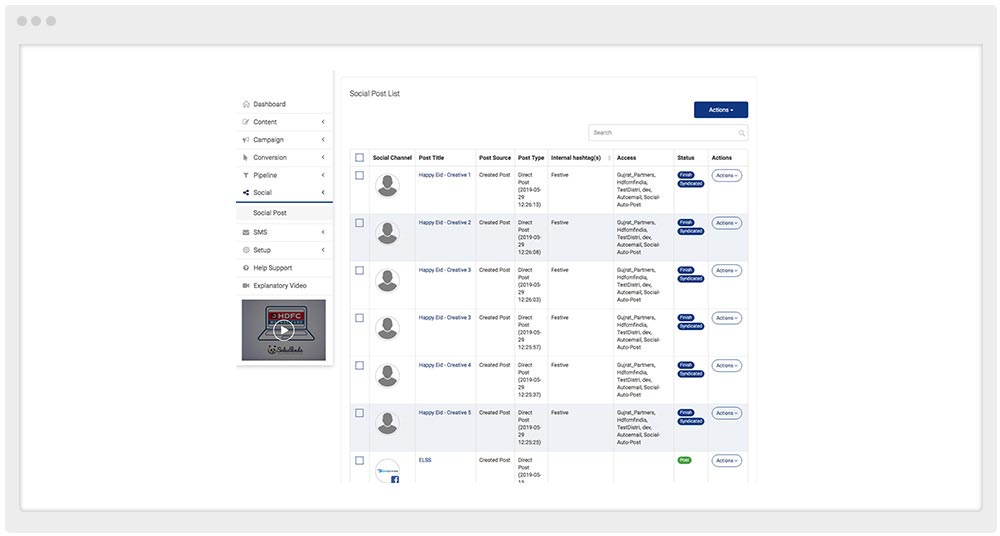Expand the SMS menu chevron
Screen dimensions: 1000x536
click(323, 232)
